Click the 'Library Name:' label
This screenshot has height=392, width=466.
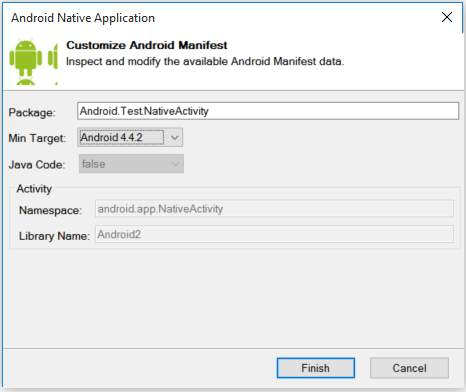point(54,236)
